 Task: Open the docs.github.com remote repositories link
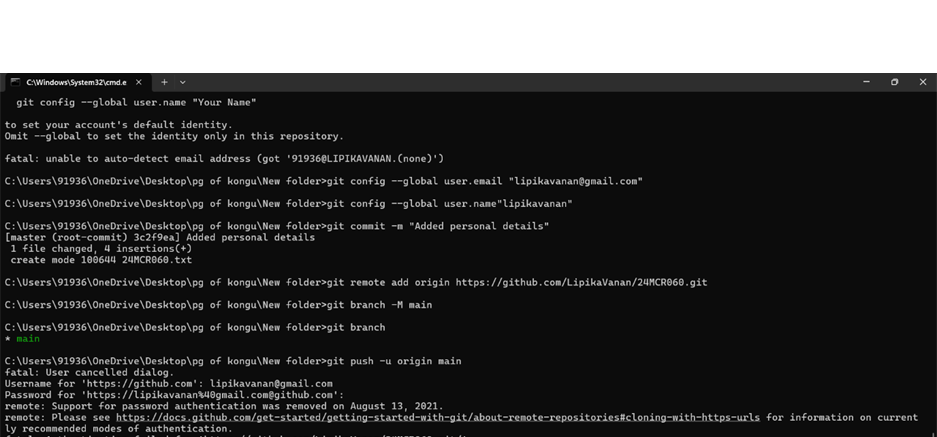(x=438, y=417)
